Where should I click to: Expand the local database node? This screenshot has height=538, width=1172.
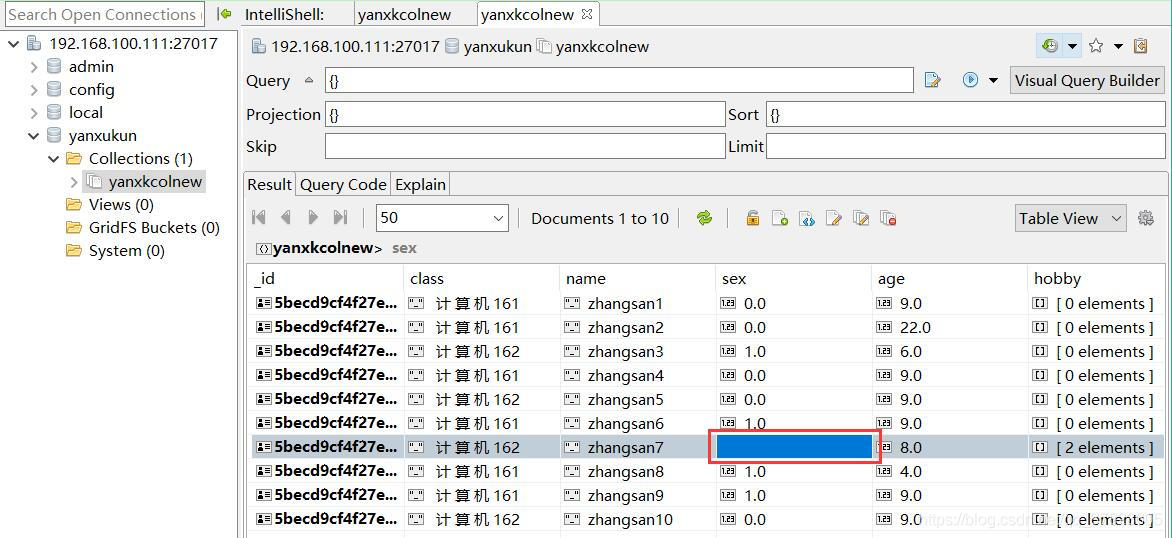click(34, 113)
